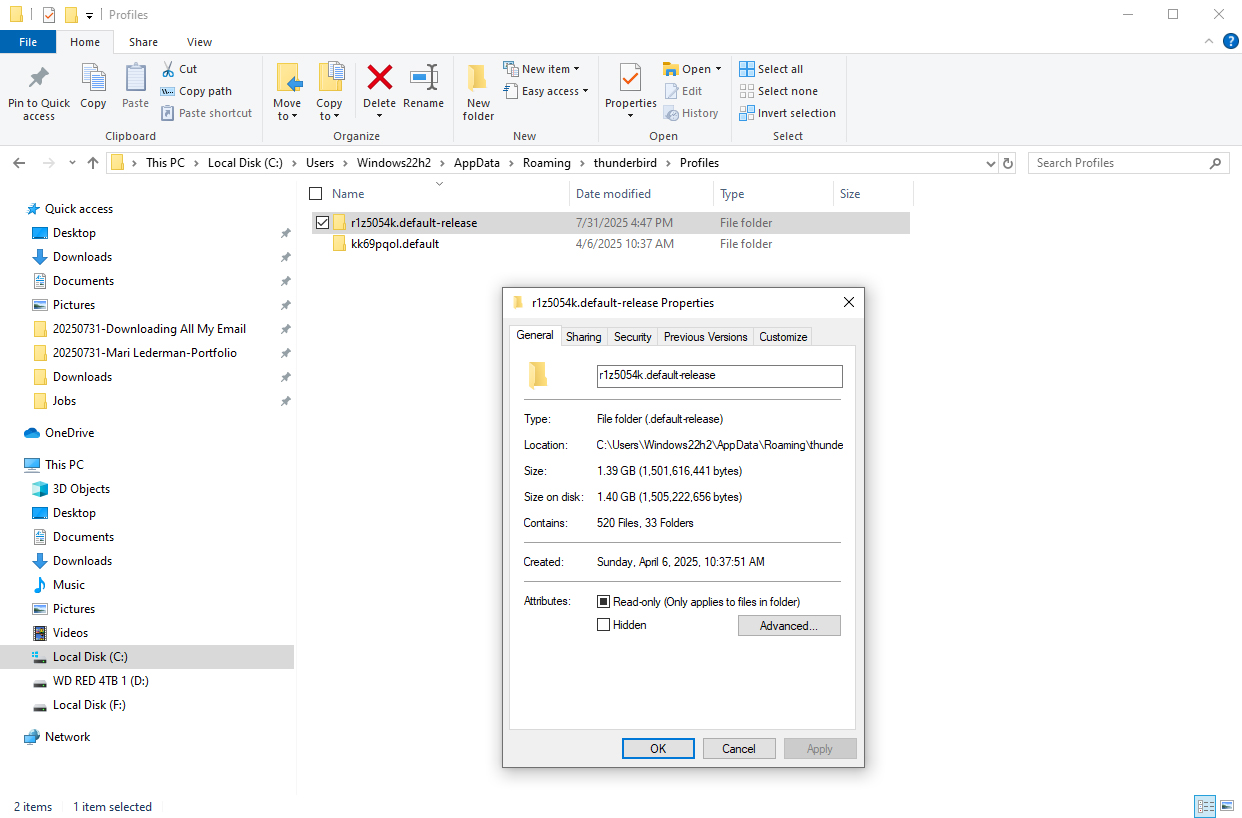Toggle the select-all checkbox in header
Viewport: 1242px width, 818px height.
click(x=316, y=194)
